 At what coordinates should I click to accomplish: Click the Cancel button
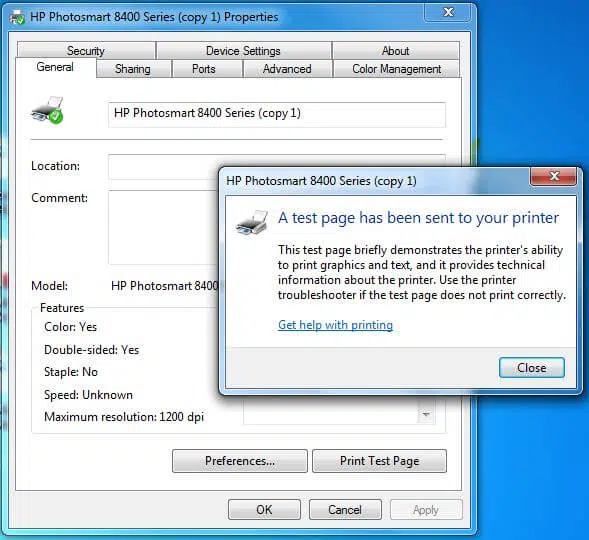(x=345, y=510)
